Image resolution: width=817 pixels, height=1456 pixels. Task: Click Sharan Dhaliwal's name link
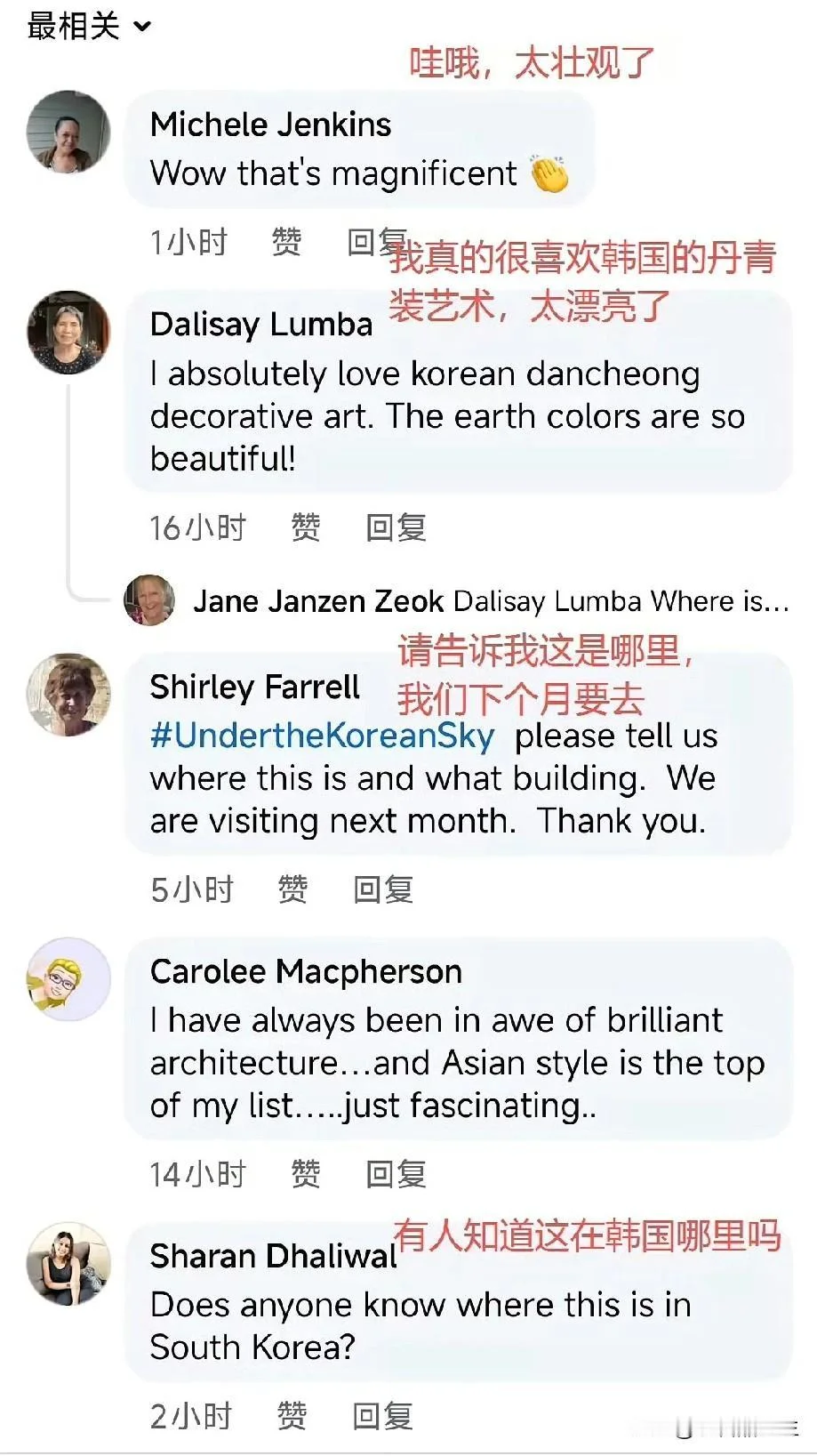coord(273,1256)
